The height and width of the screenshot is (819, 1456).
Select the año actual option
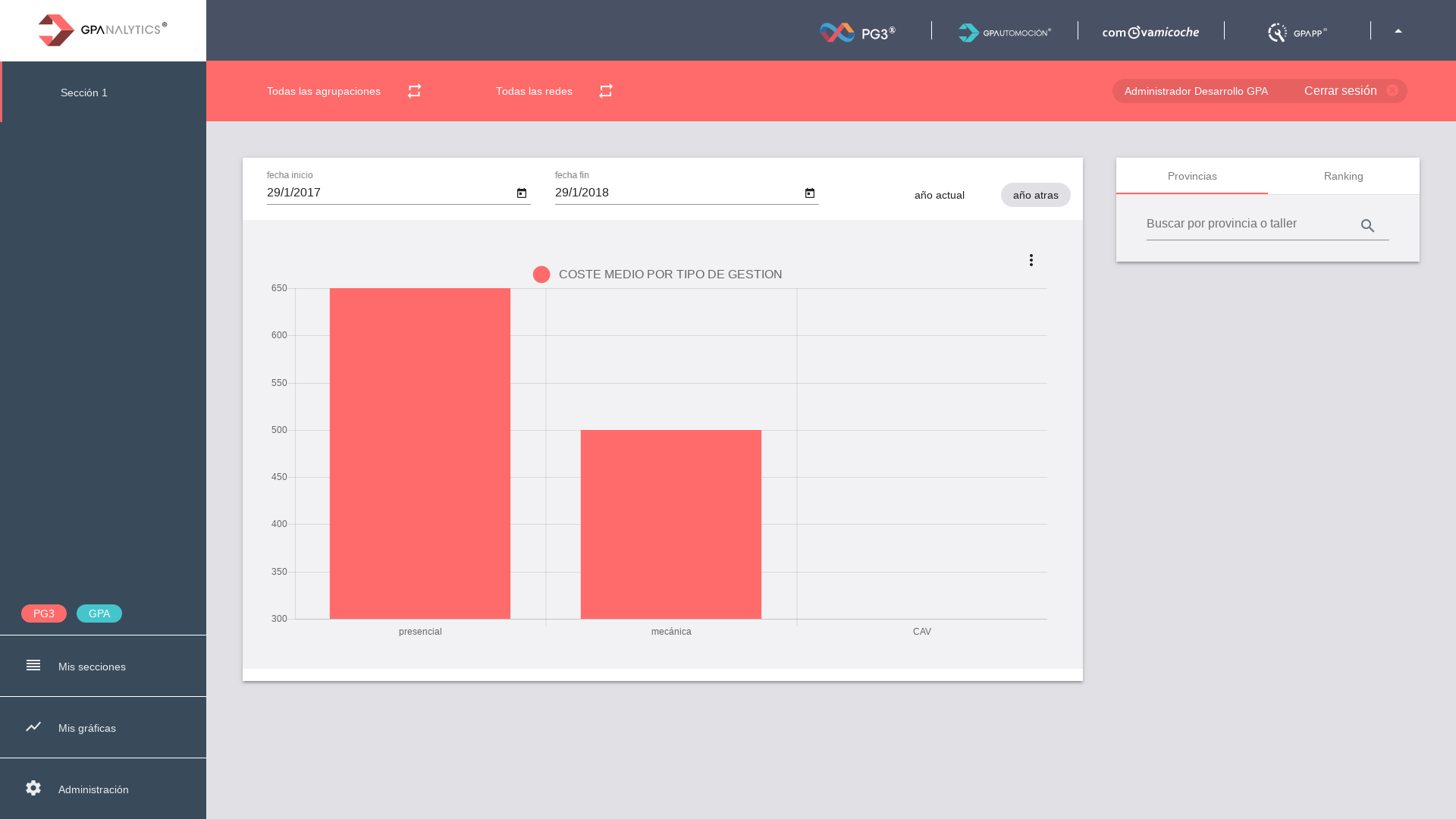point(939,195)
